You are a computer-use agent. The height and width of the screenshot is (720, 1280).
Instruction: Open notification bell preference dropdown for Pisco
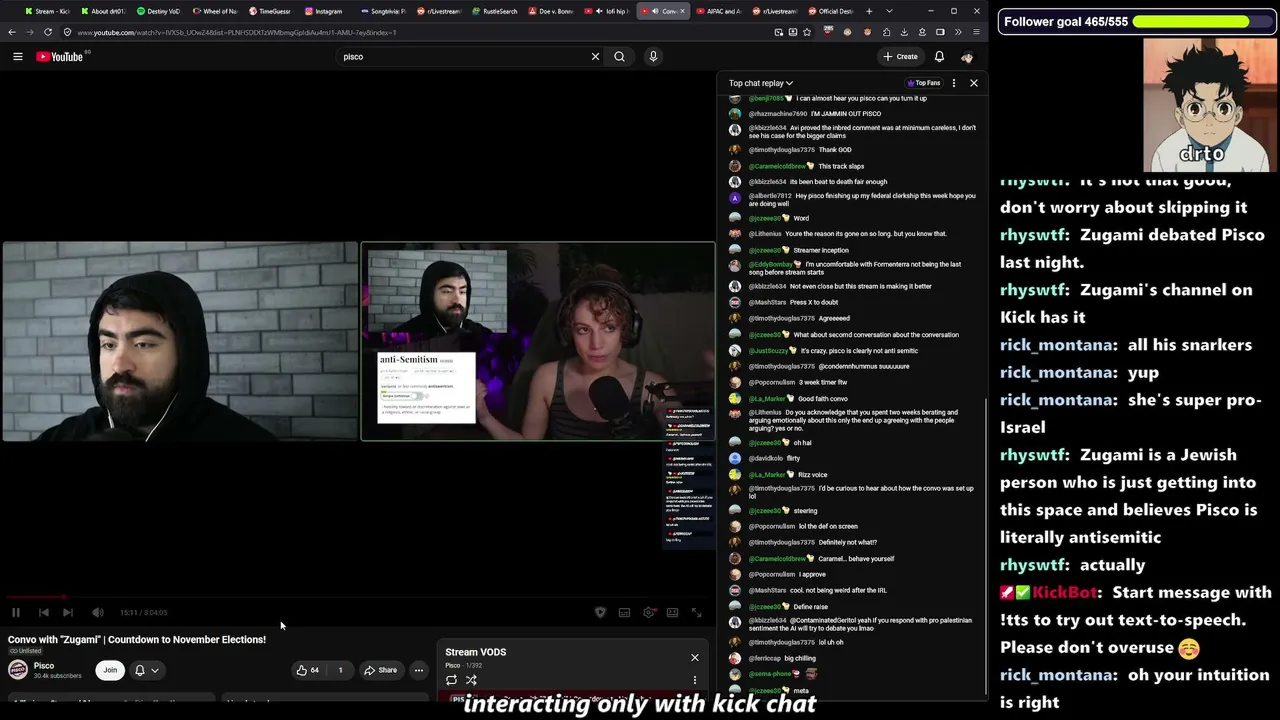click(x=147, y=670)
